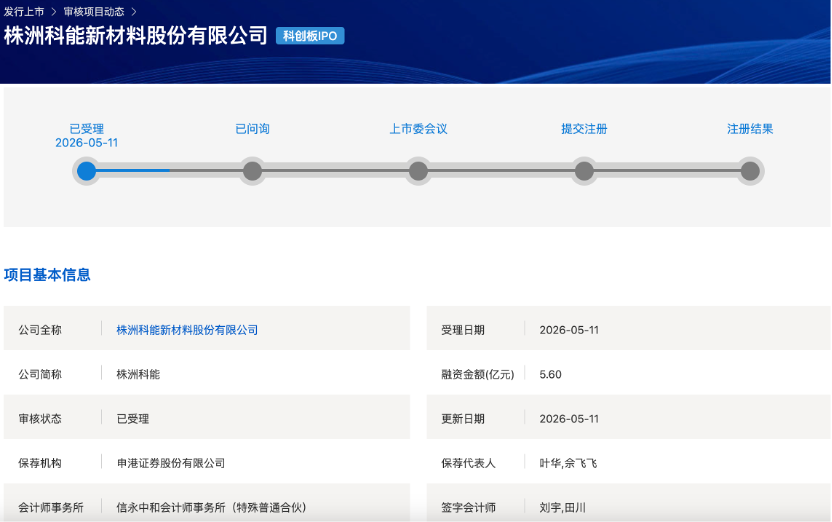Click the 更新日期 value 2026-05-11

pos(569,419)
